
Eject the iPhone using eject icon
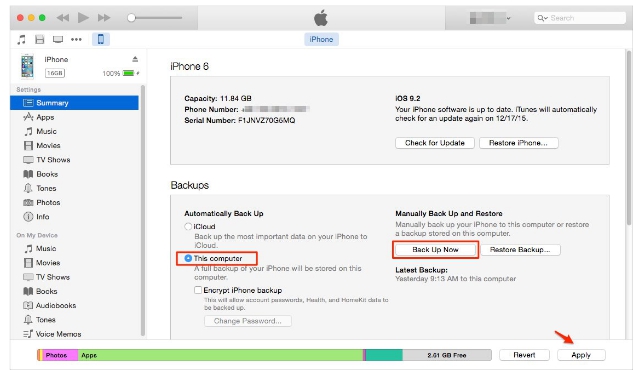135,59
